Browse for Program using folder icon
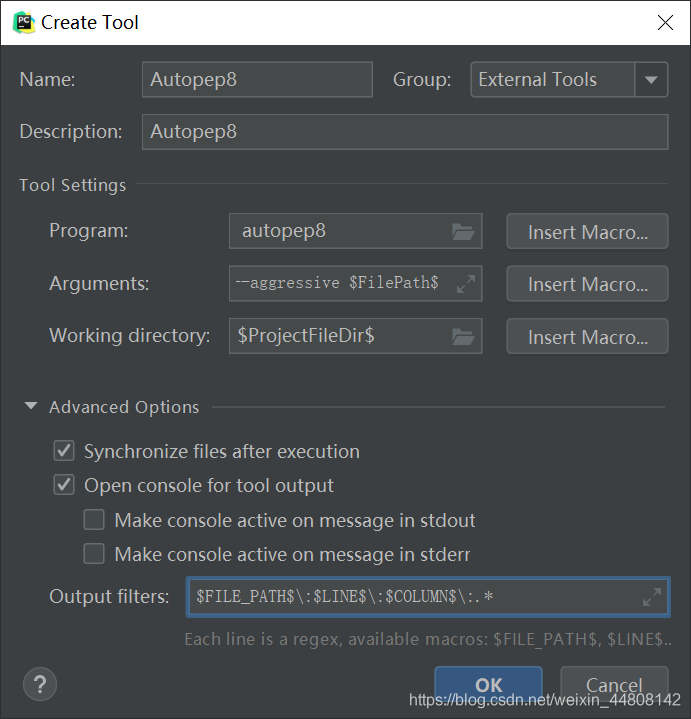 [463, 232]
